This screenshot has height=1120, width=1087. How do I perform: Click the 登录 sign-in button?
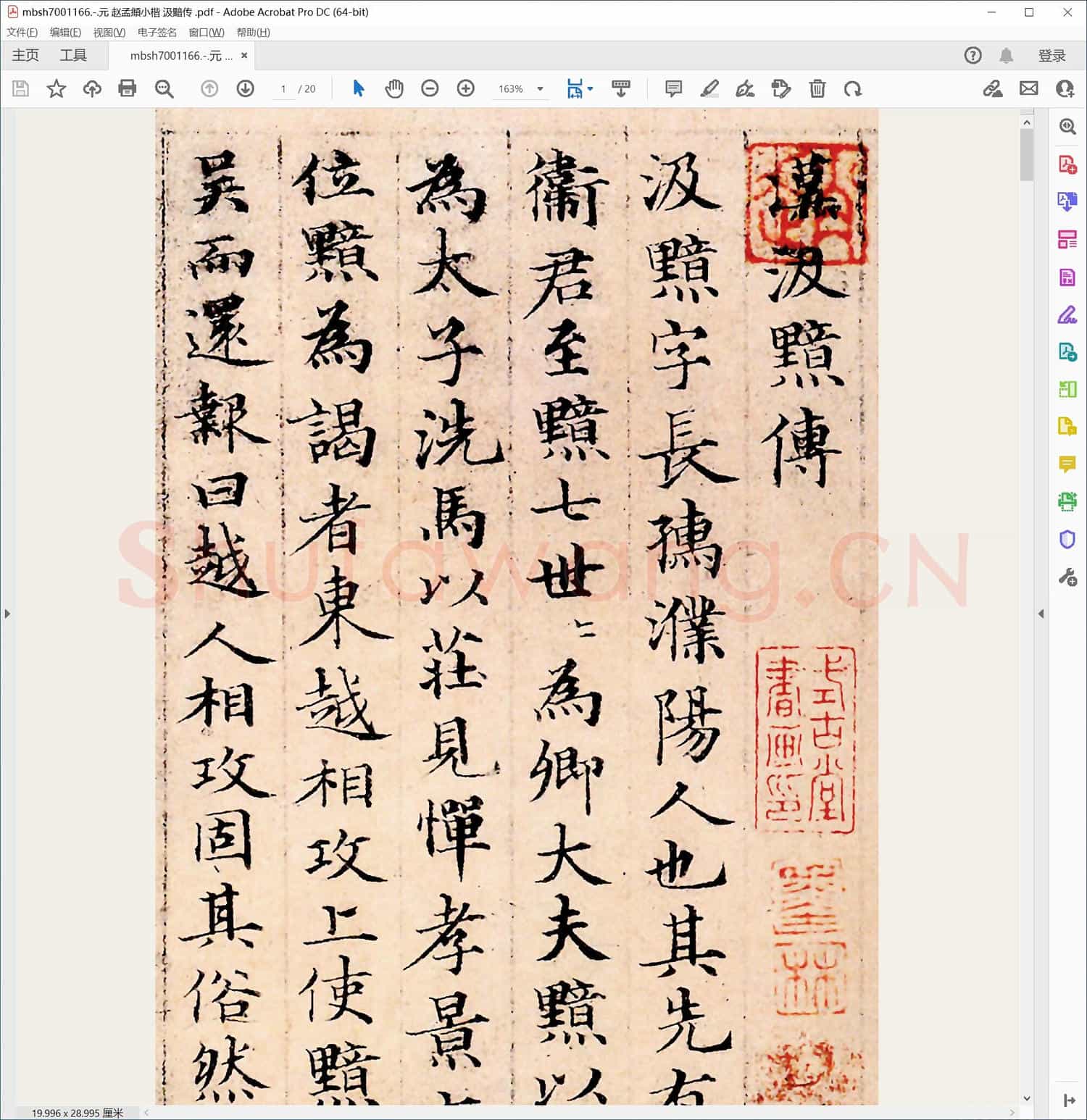[1051, 56]
